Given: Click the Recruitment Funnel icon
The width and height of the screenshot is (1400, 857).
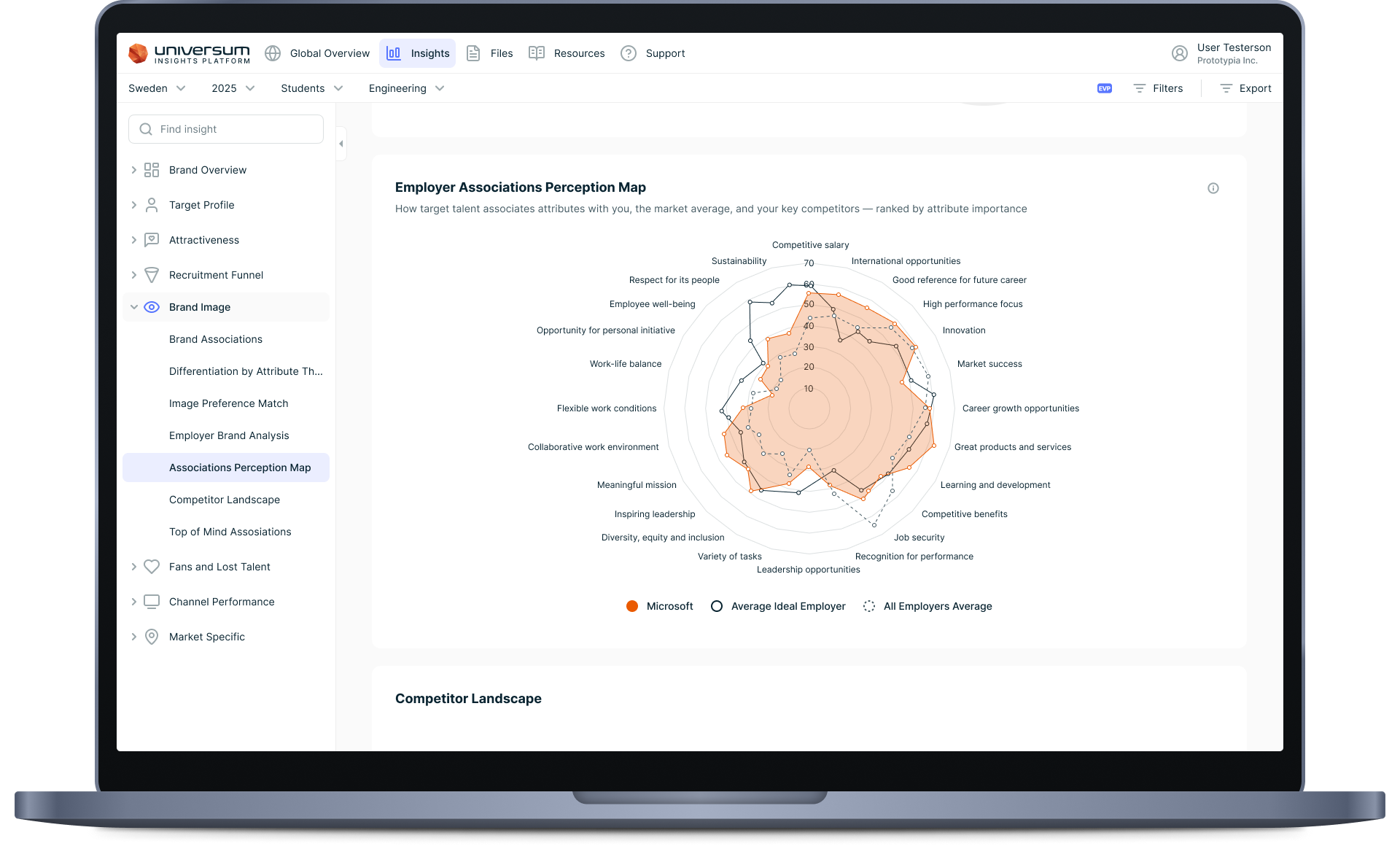Looking at the screenshot, I should coord(152,275).
